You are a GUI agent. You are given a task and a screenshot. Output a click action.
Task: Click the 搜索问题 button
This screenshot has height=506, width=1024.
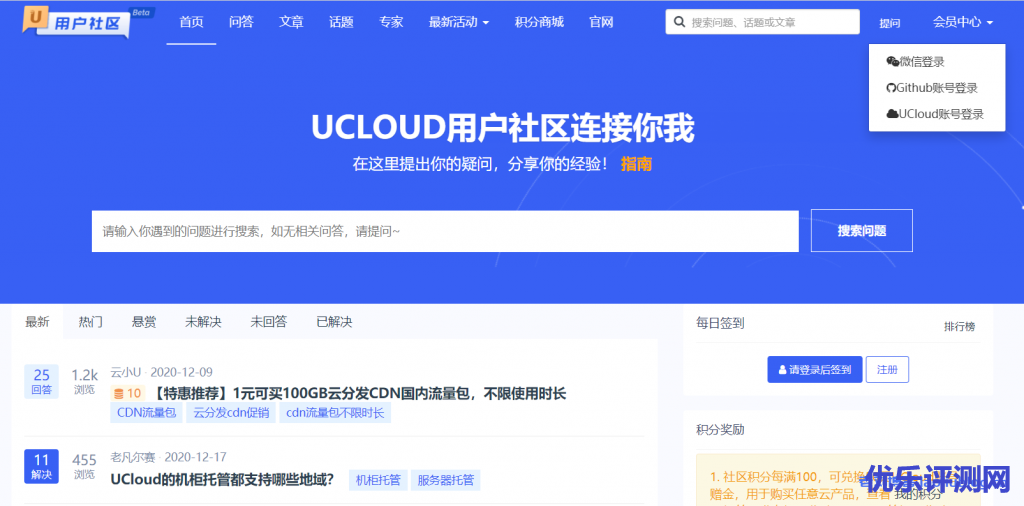point(862,230)
